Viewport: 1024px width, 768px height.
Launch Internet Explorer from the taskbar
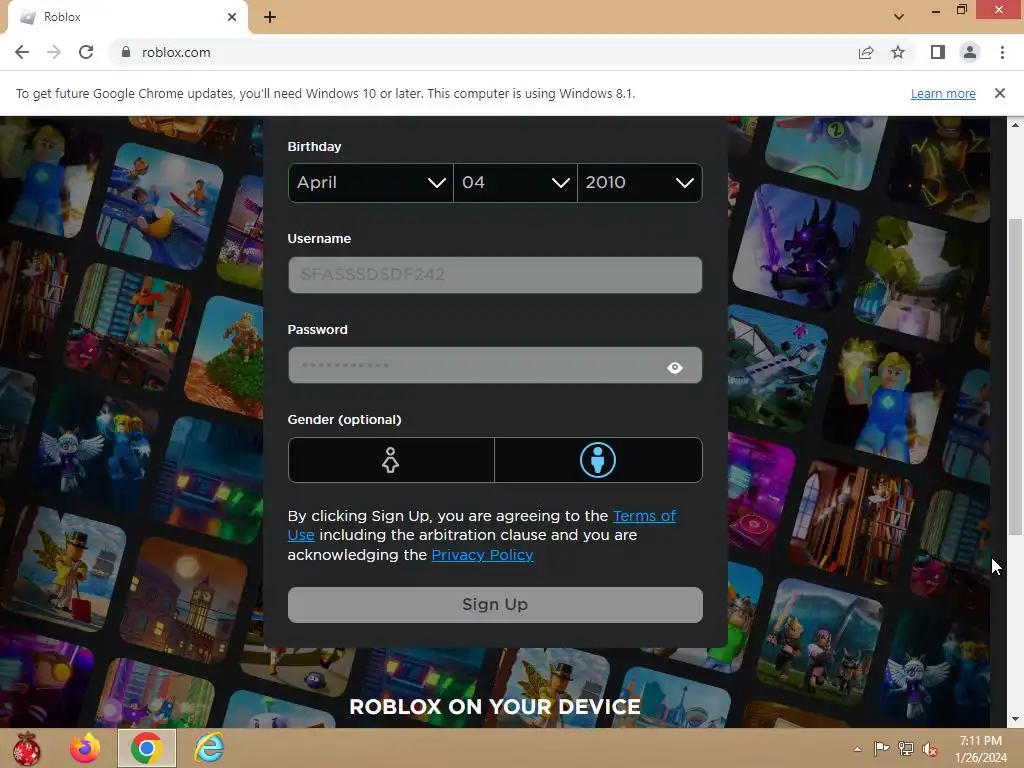[210, 748]
